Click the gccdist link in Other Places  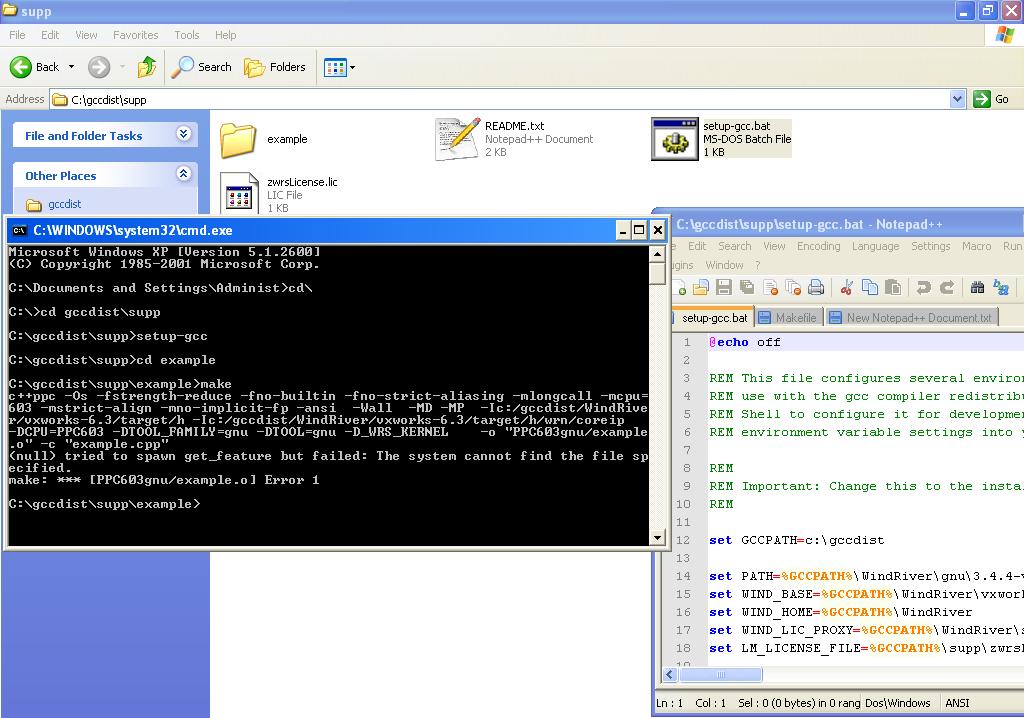(65, 204)
